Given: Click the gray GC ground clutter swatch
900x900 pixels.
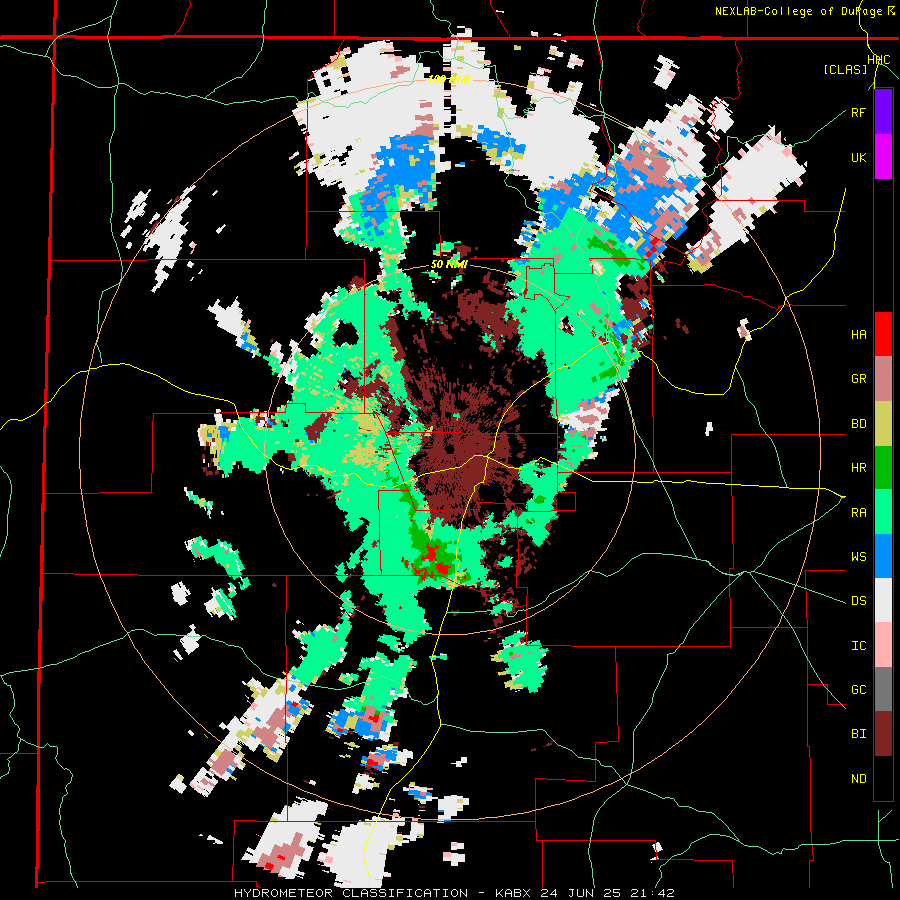Looking at the screenshot, I should click(x=883, y=689).
